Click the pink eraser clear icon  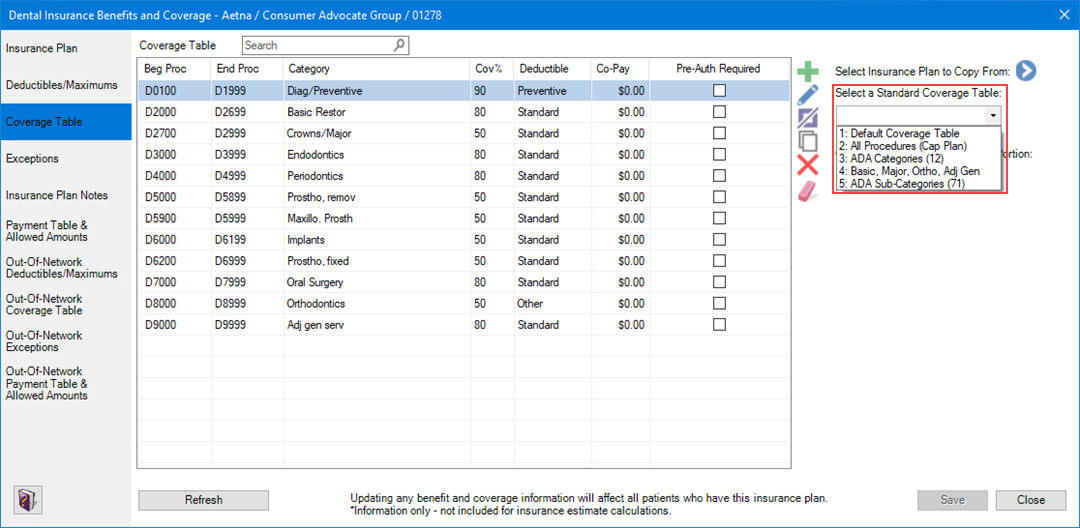[x=808, y=190]
